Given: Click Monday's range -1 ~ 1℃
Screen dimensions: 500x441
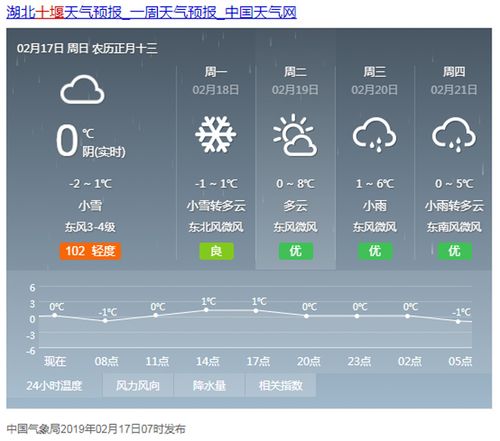Looking at the screenshot, I should pyautogui.click(x=216, y=184).
